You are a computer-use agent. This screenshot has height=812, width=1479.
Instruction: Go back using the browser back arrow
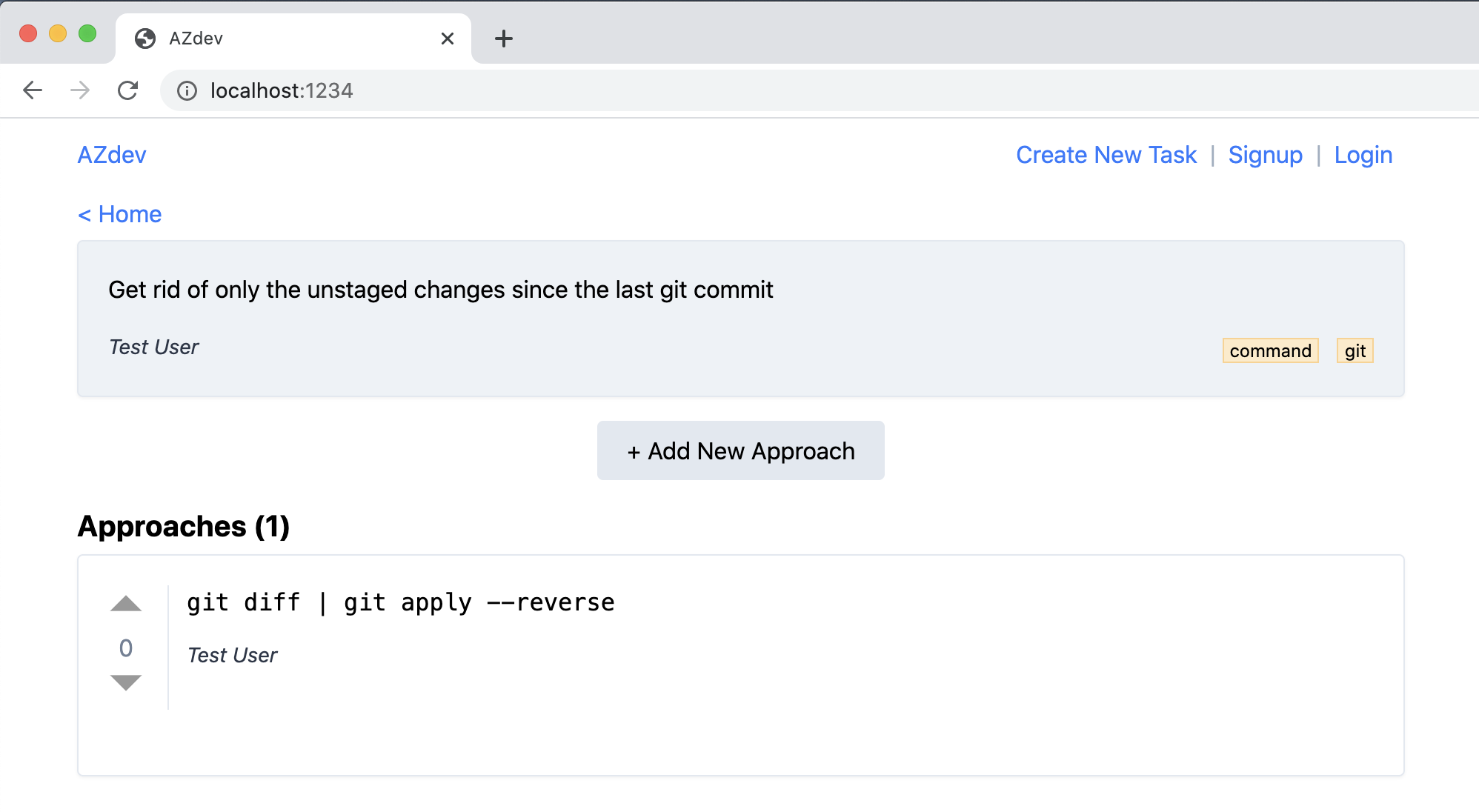[x=33, y=90]
